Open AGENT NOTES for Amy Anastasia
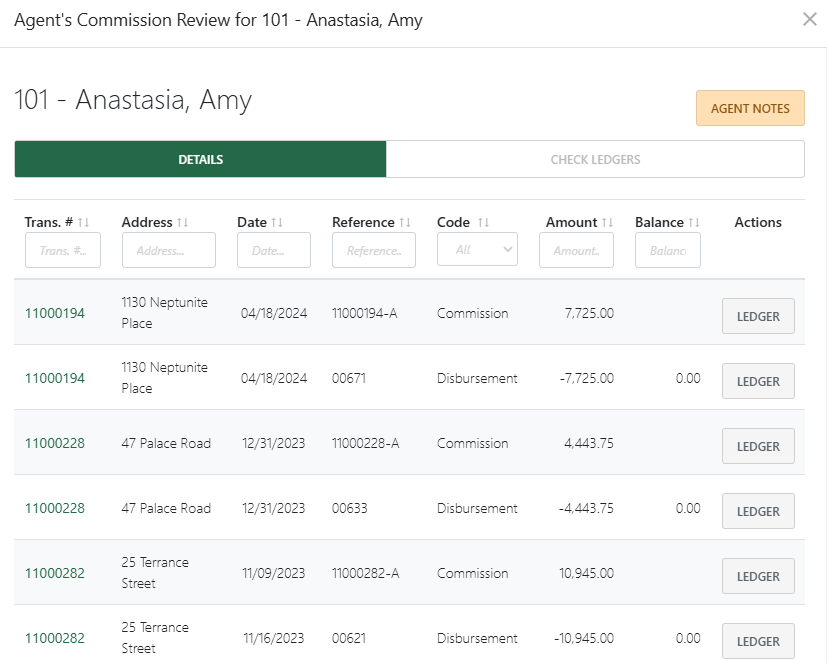The height and width of the screenshot is (663, 827). click(750, 107)
